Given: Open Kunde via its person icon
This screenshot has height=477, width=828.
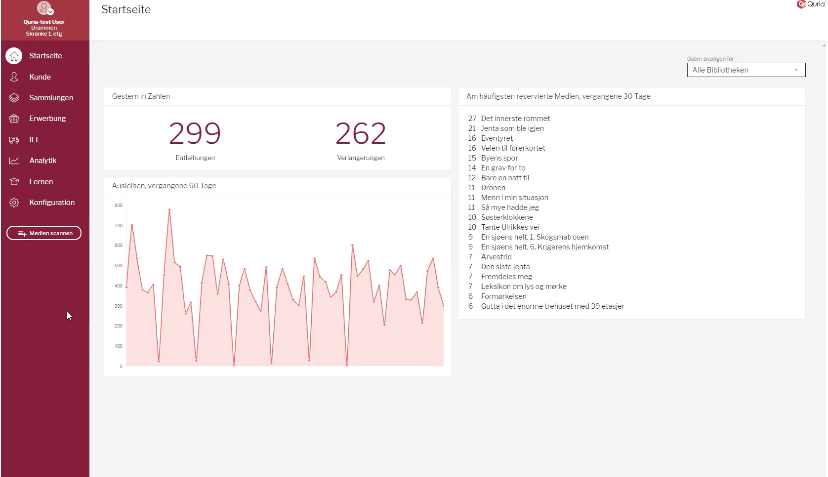Looking at the screenshot, I should coord(14,77).
